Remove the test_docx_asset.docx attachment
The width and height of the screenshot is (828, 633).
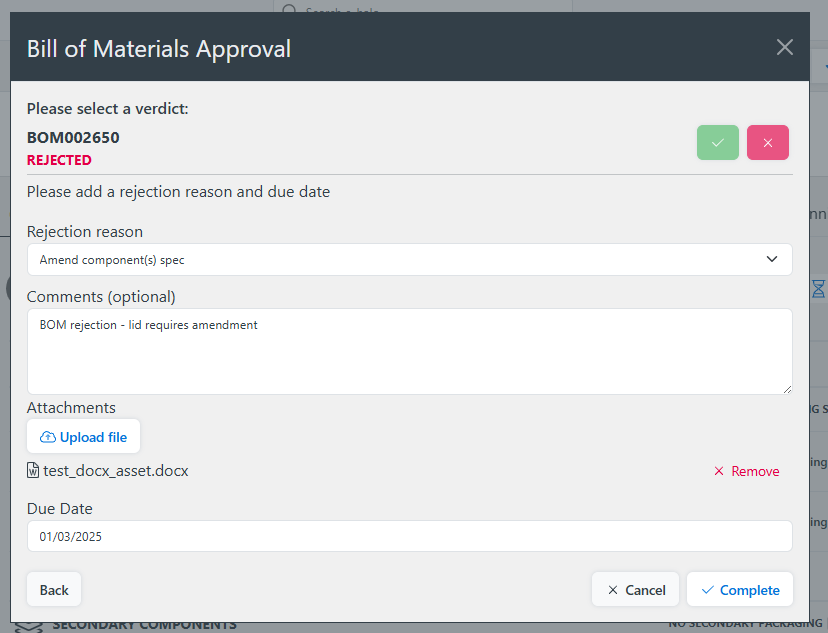(x=747, y=470)
